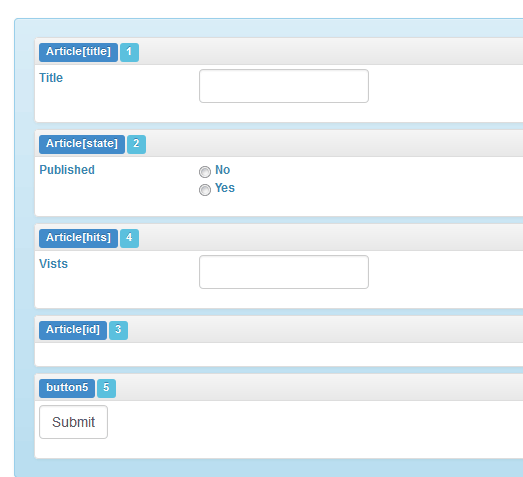The height and width of the screenshot is (477, 523).
Task: Click the Article[title] field badge
Action: (x=78, y=52)
